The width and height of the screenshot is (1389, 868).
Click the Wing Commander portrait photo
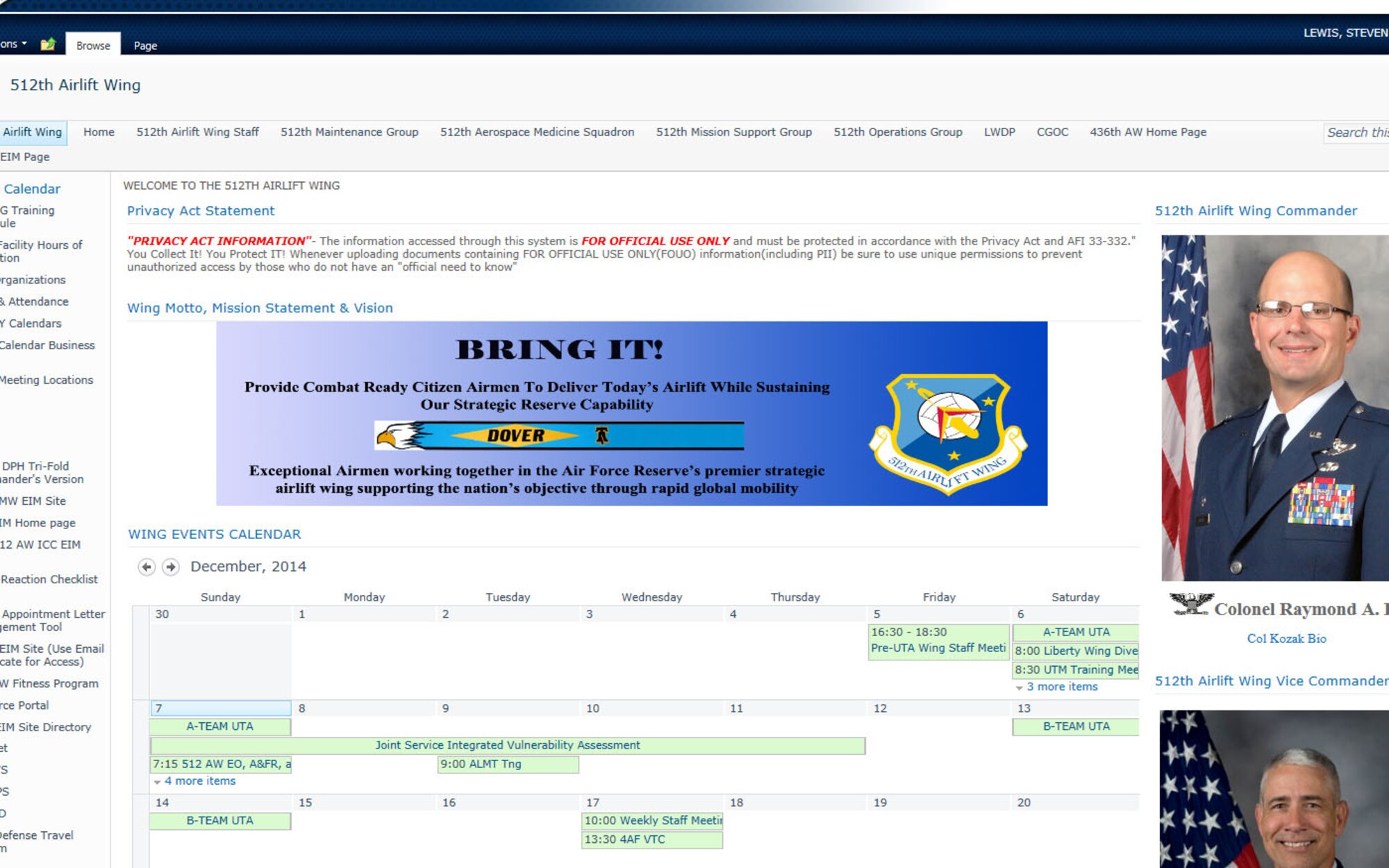1275,408
